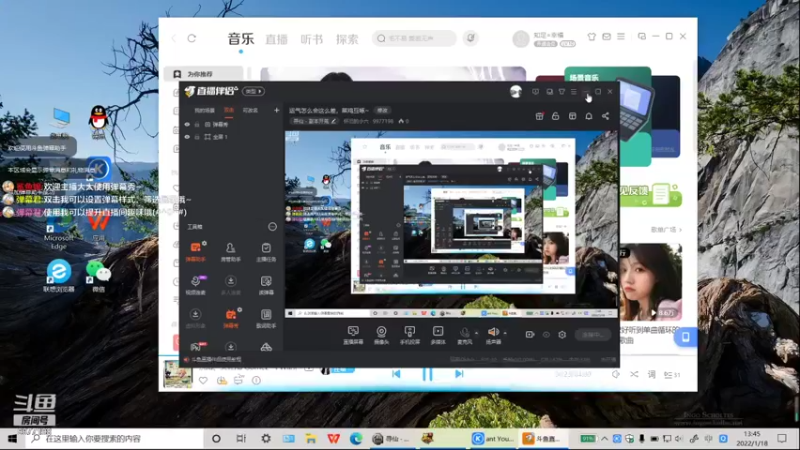800x450 pixels.
Task: Open stream settings gear icon
Action: (562, 335)
